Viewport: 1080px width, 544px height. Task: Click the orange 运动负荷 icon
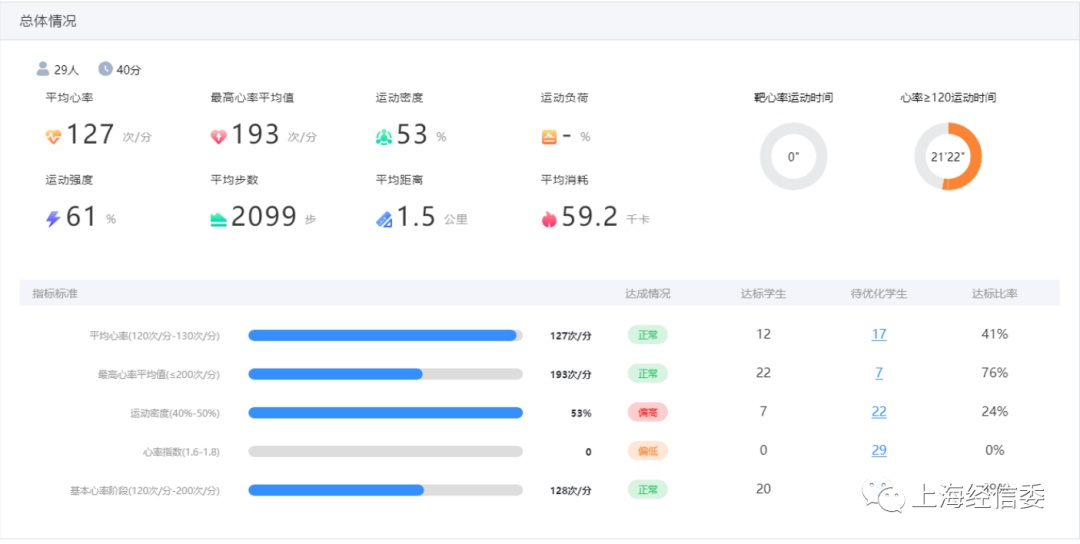[x=549, y=136]
